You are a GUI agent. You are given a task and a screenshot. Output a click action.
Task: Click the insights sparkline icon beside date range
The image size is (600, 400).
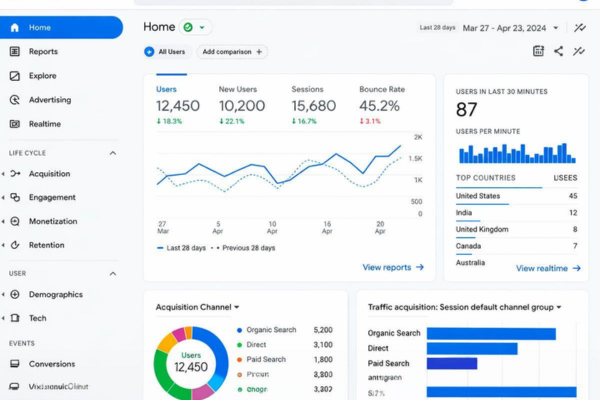pos(580,28)
